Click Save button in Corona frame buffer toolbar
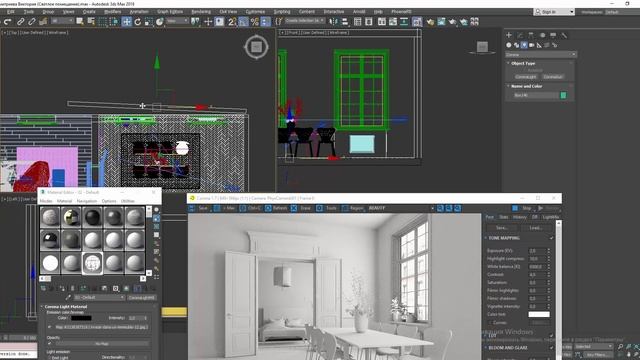This screenshot has width=640, height=360. tap(199, 208)
